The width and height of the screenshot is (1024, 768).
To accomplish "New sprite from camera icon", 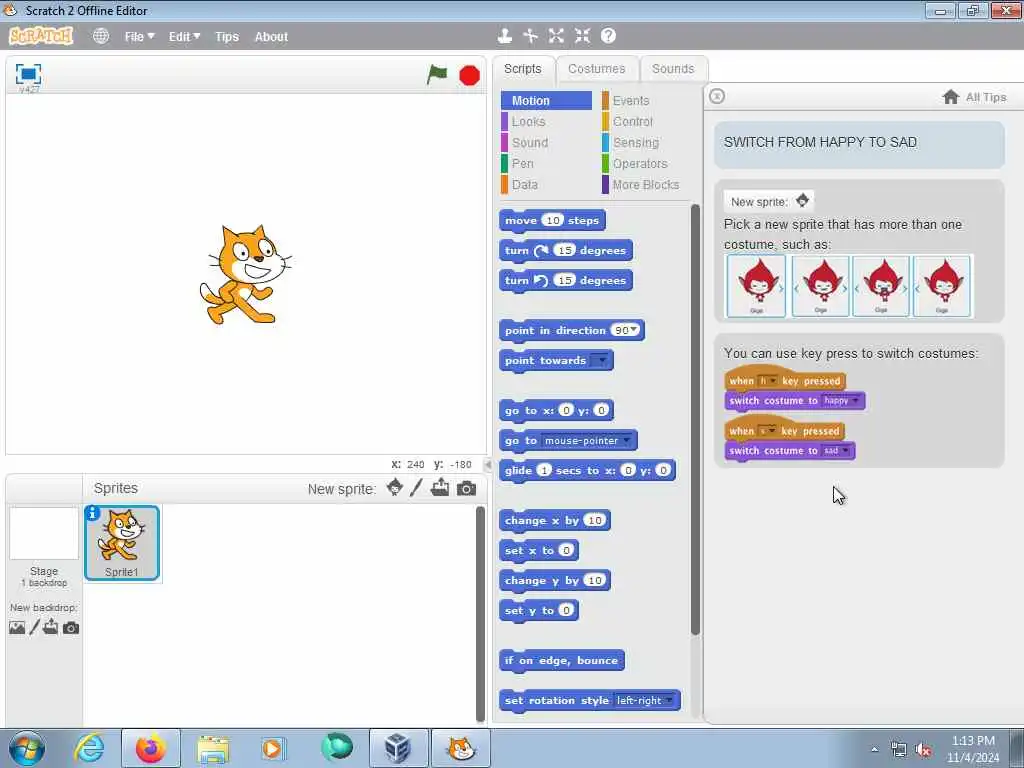I will tap(466, 488).
